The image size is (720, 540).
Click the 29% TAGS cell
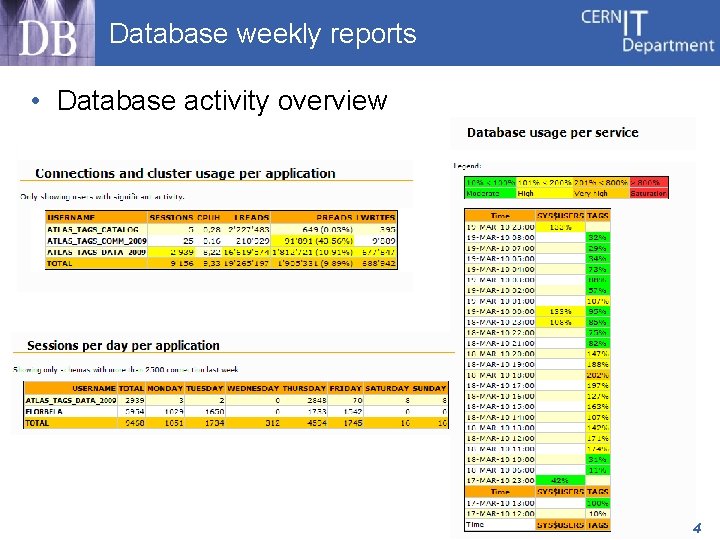click(x=598, y=248)
